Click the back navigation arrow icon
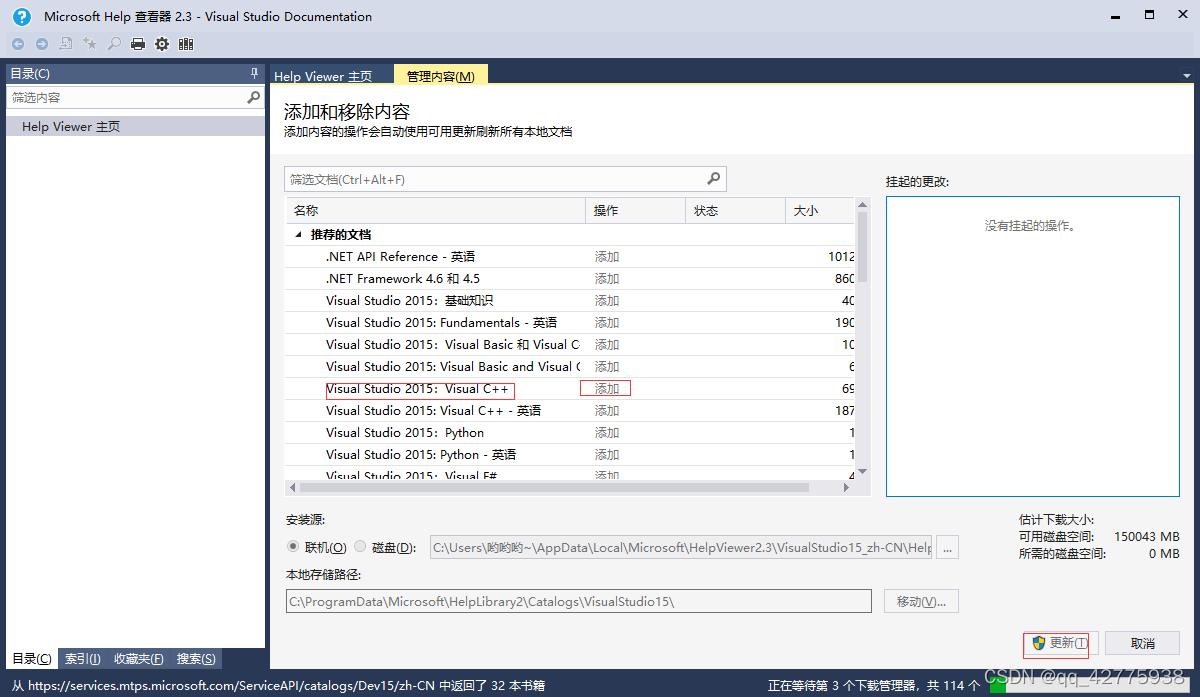 coord(17,44)
